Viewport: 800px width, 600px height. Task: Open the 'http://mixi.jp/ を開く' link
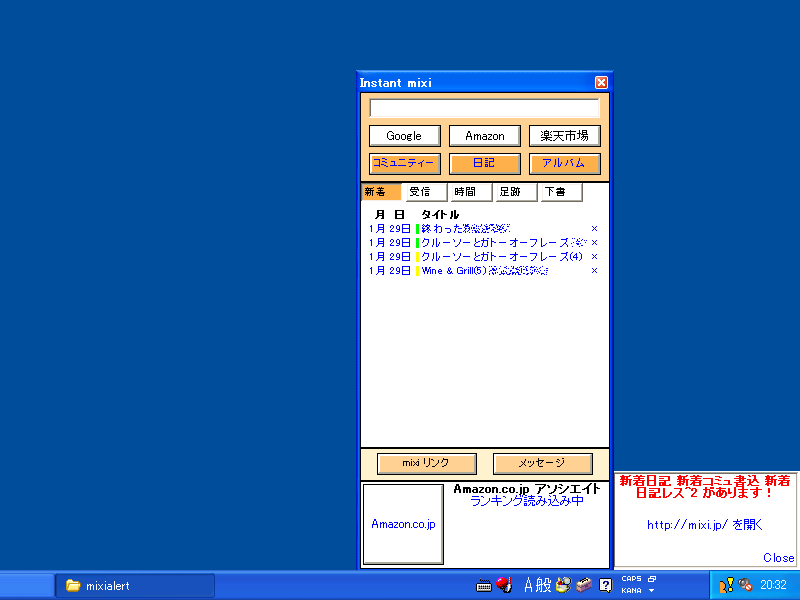pyautogui.click(x=704, y=524)
